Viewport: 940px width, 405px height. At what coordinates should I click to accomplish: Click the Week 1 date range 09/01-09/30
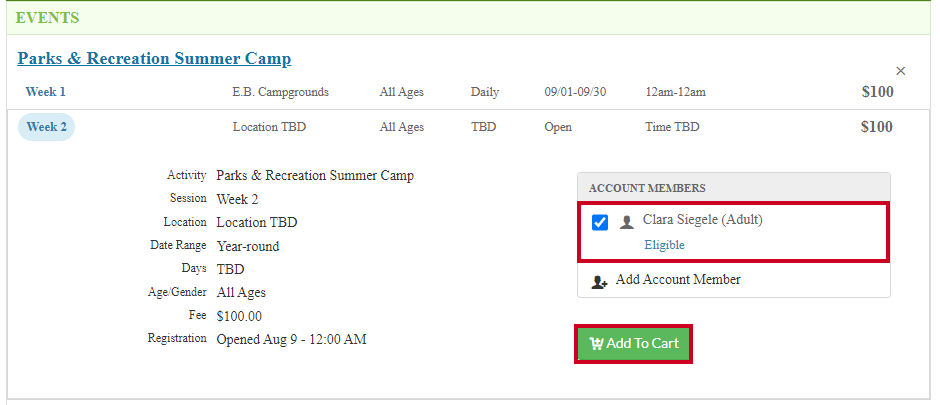(x=575, y=92)
